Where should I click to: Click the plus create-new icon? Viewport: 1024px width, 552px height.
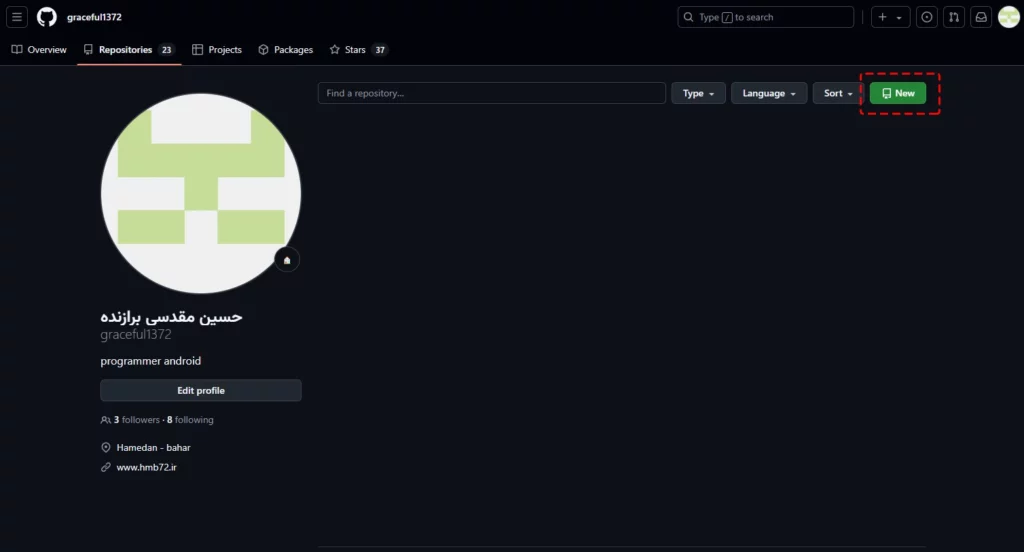882,17
